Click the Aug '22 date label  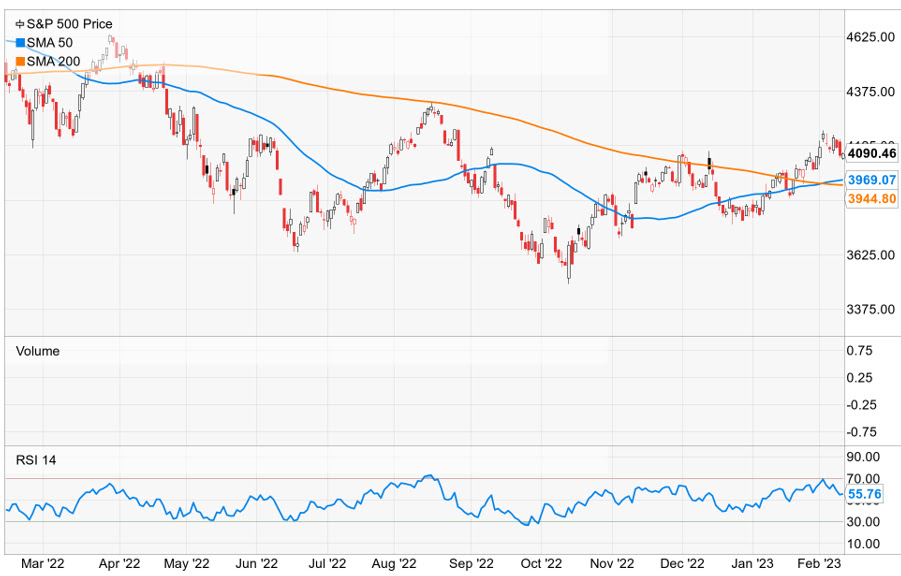[x=394, y=564]
